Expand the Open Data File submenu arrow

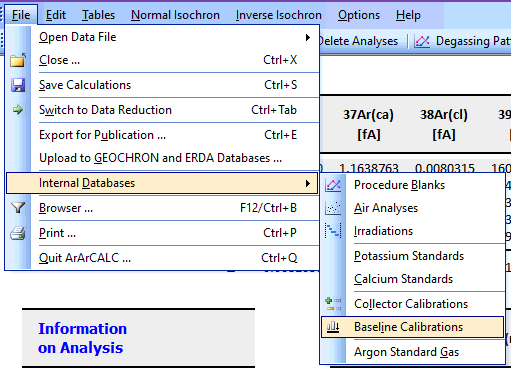[308, 37]
